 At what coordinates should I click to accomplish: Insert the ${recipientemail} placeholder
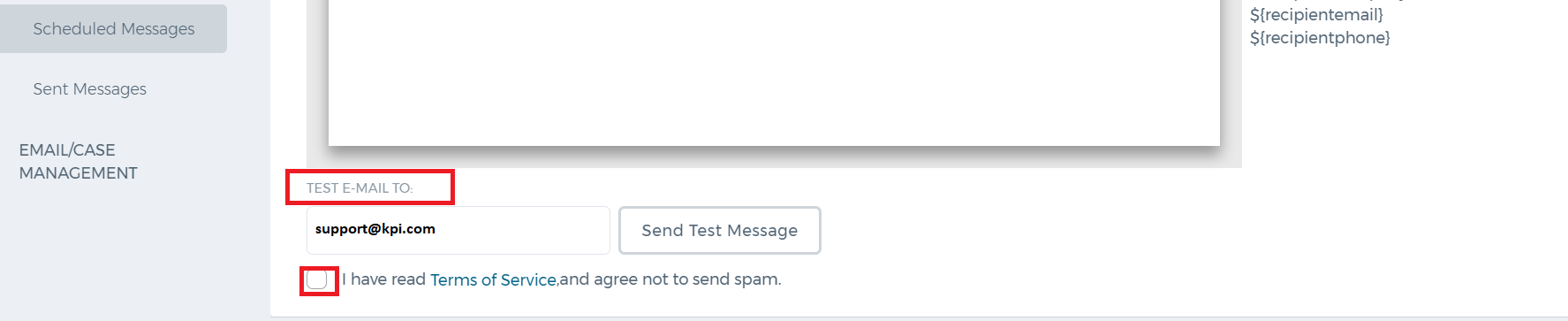[x=1316, y=14]
